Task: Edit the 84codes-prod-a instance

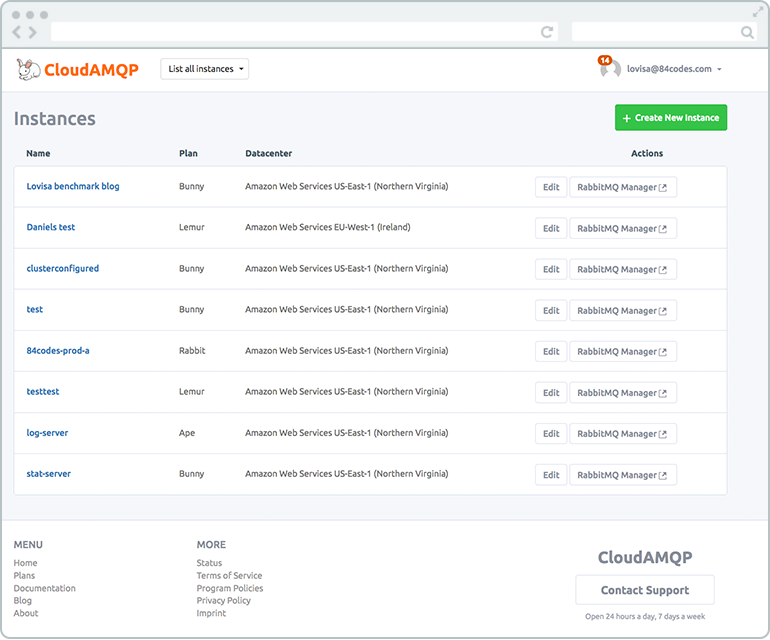Action: point(551,352)
